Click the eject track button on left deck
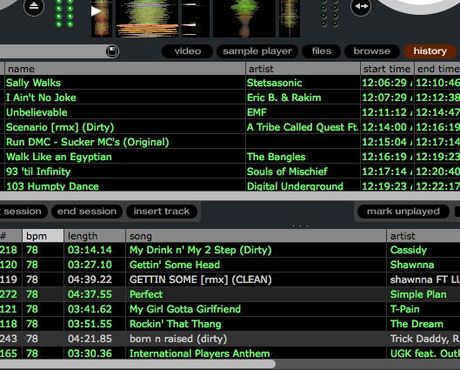Image resolution: width=460 pixels, height=370 pixels. point(34,6)
